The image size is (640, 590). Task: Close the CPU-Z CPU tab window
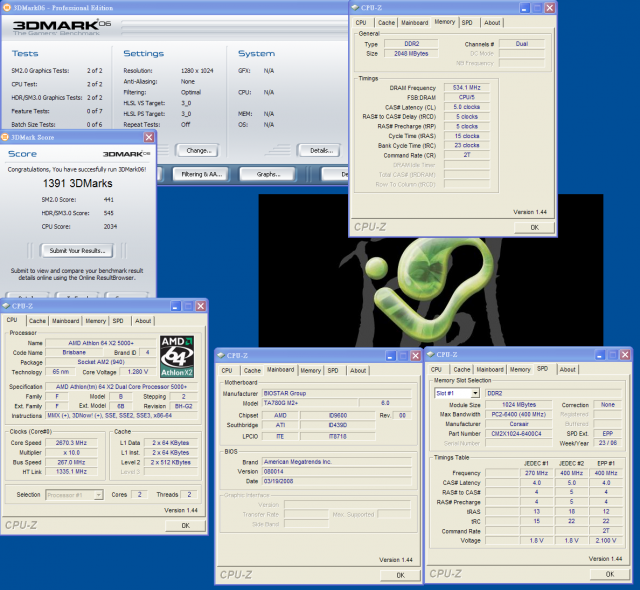(x=201, y=306)
